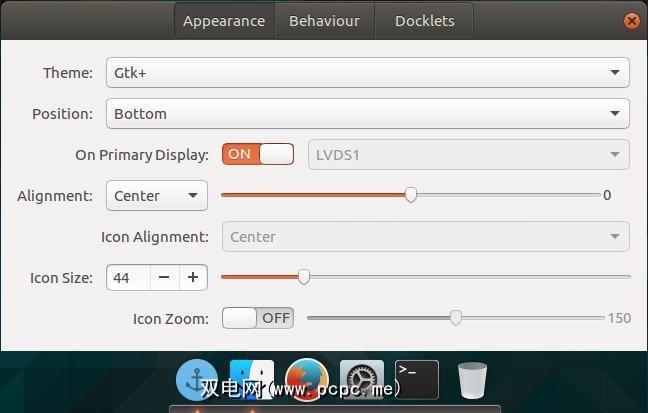
Task: Toggle the On Primary Display switch
Action: click(258, 154)
